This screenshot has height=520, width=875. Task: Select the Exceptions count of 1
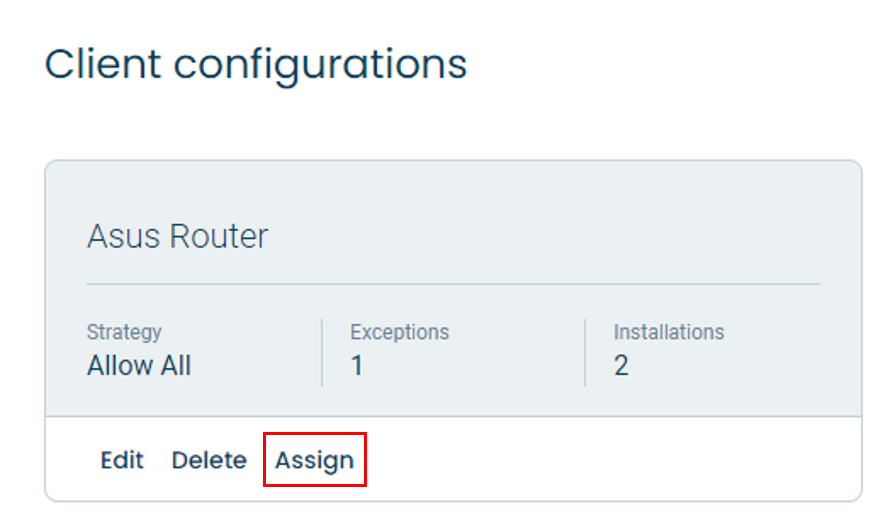[x=357, y=366]
